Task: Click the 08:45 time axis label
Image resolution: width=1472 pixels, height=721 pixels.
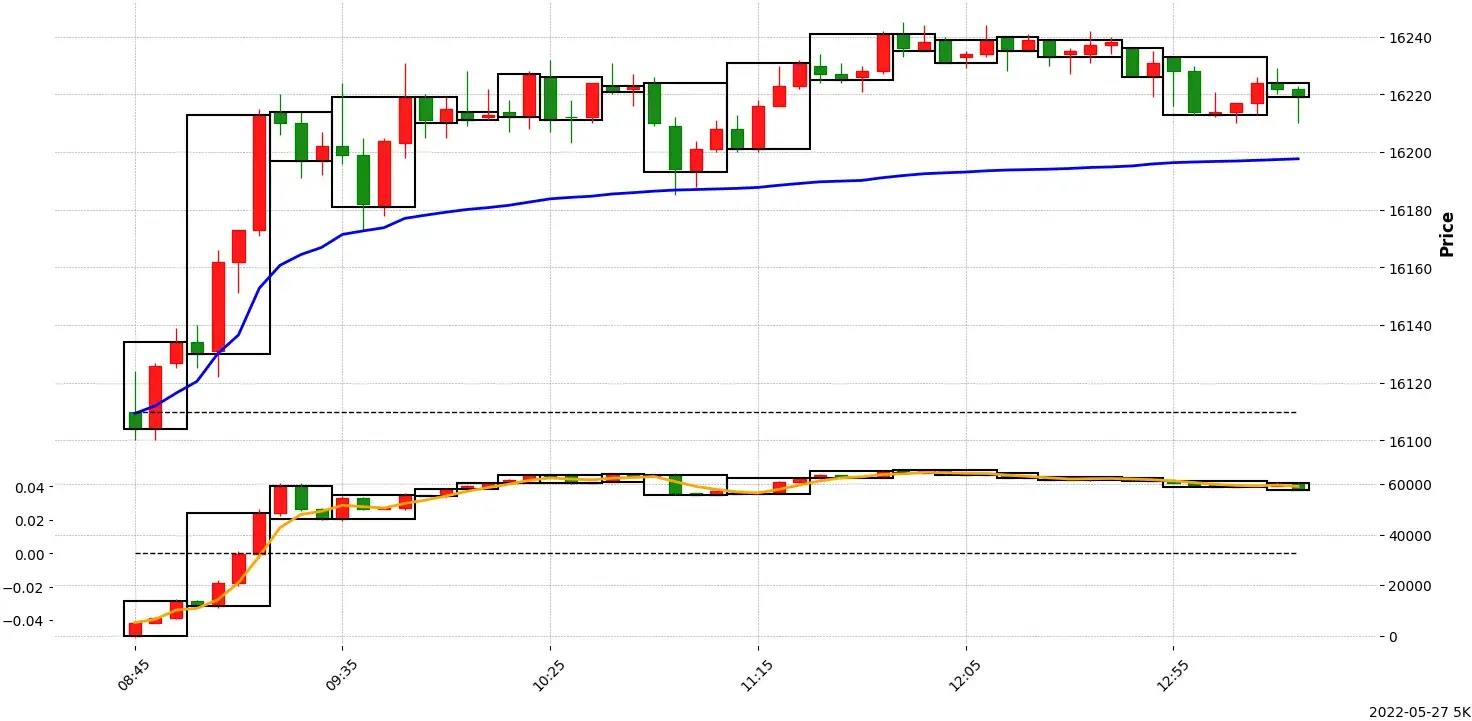Action: (x=133, y=675)
